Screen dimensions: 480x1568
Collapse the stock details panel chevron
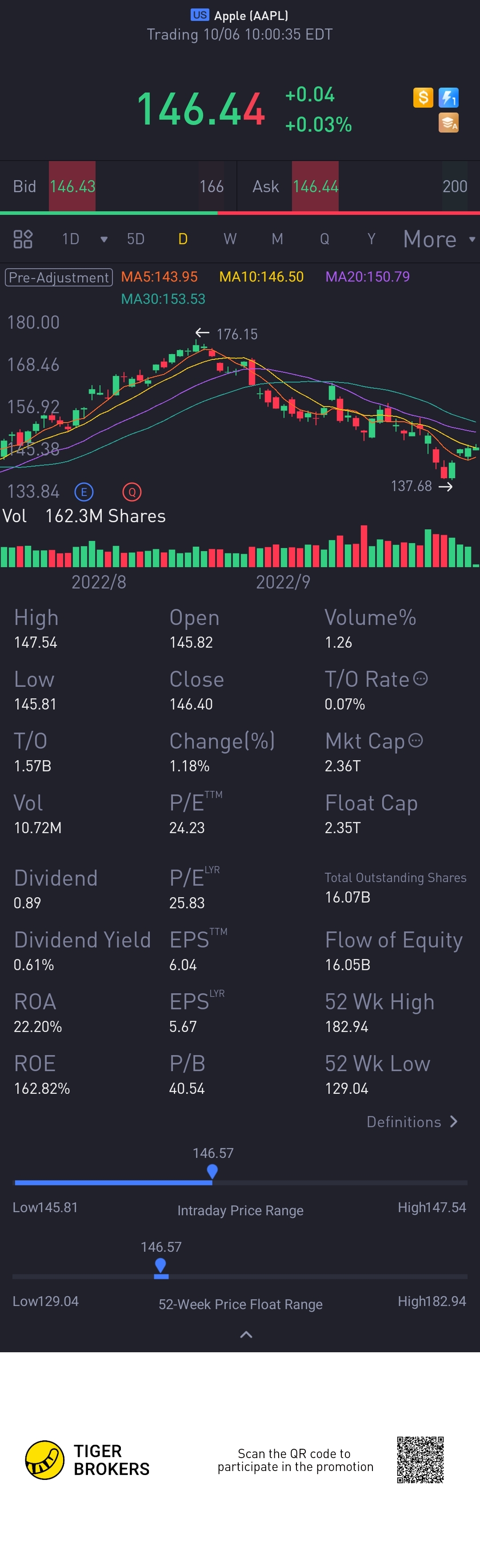[x=246, y=1335]
